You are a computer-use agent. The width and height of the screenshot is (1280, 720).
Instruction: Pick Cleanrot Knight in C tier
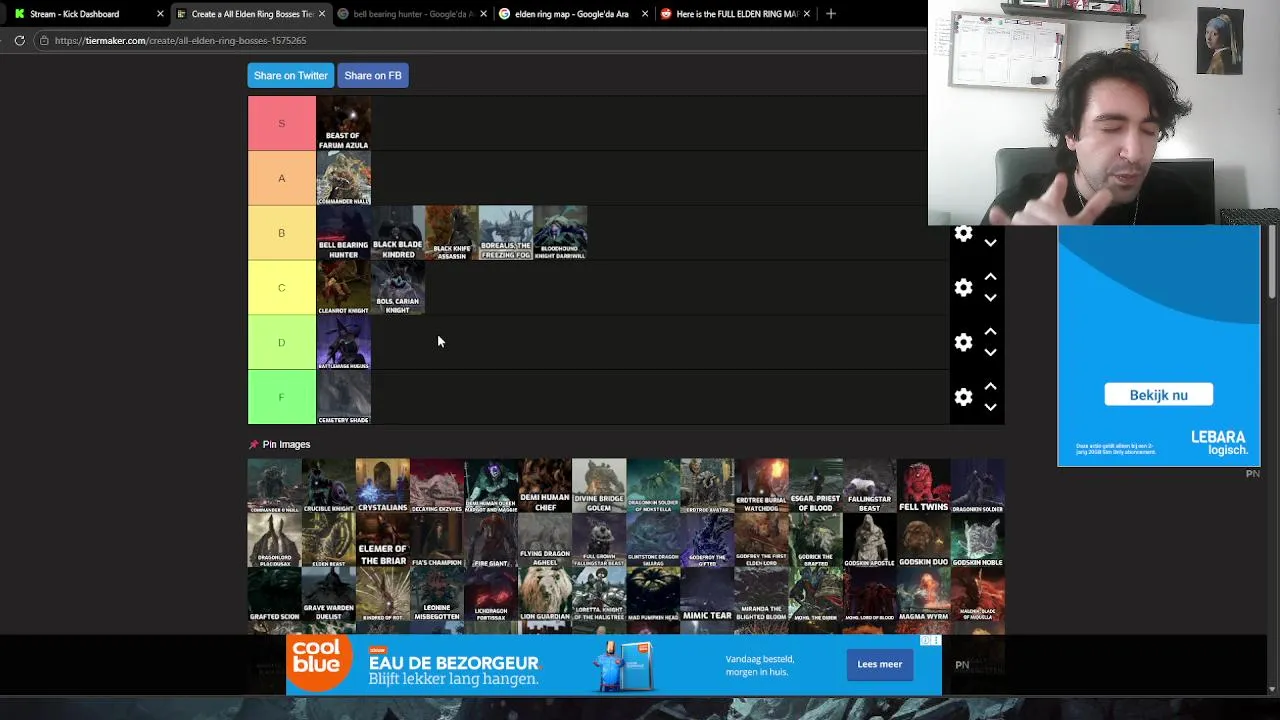(344, 288)
